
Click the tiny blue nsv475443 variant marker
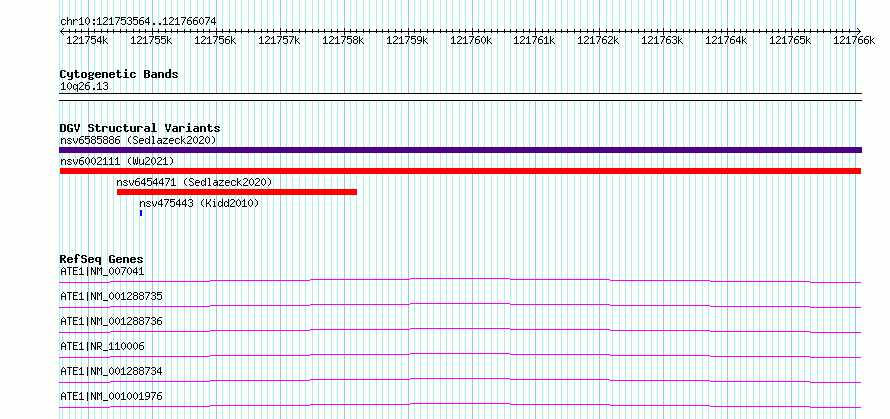coord(141,213)
